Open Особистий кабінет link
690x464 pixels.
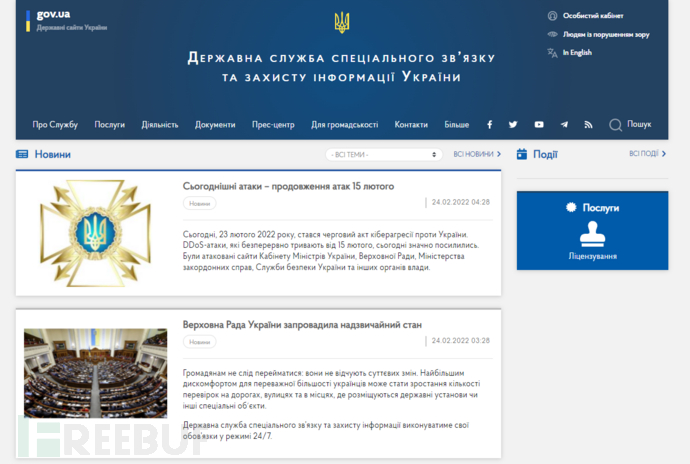593,16
